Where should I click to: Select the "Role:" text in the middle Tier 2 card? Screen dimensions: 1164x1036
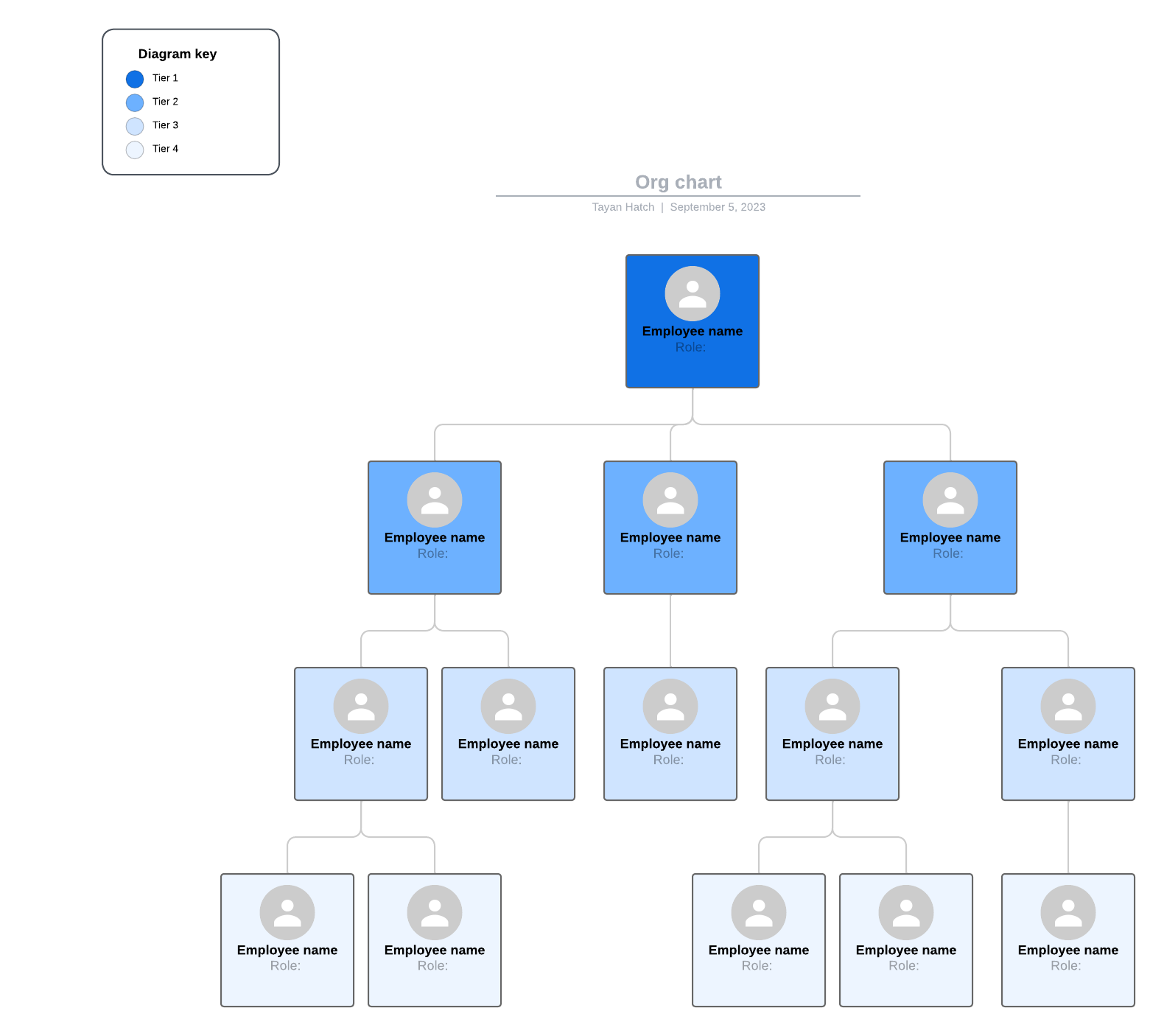[668, 553]
